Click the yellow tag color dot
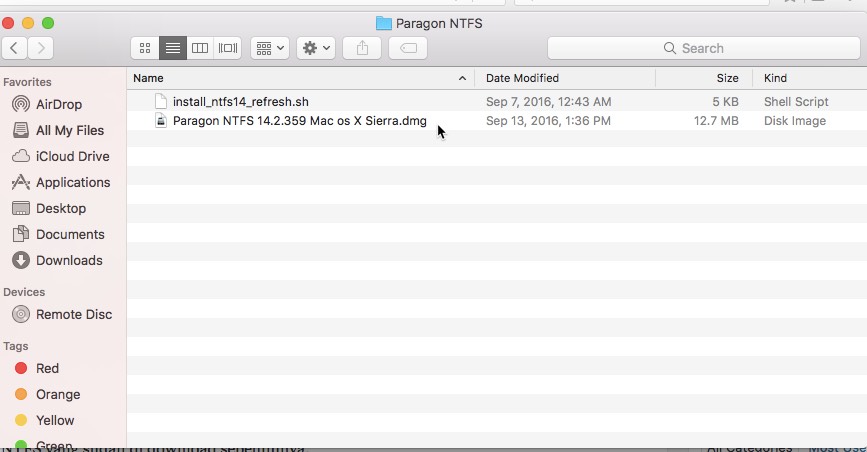867x452 pixels. coord(21,420)
